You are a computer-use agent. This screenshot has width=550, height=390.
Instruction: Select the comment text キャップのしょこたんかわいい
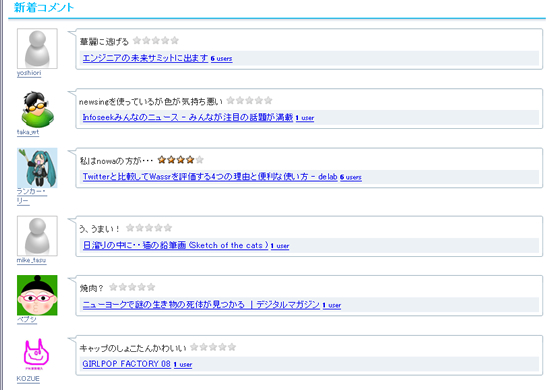[x=133, y=348]
